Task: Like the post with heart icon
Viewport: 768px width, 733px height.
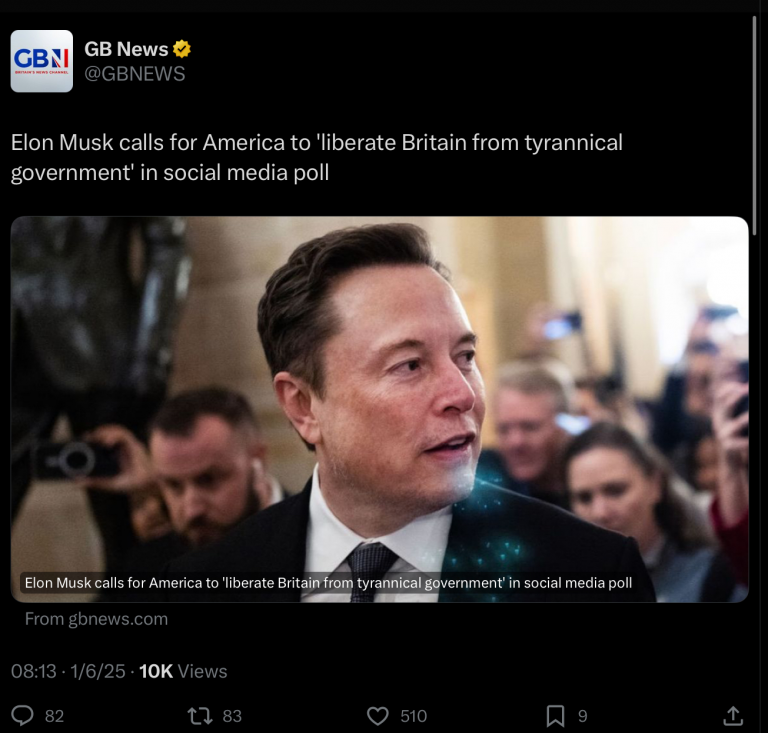Action: coord(378,716)
